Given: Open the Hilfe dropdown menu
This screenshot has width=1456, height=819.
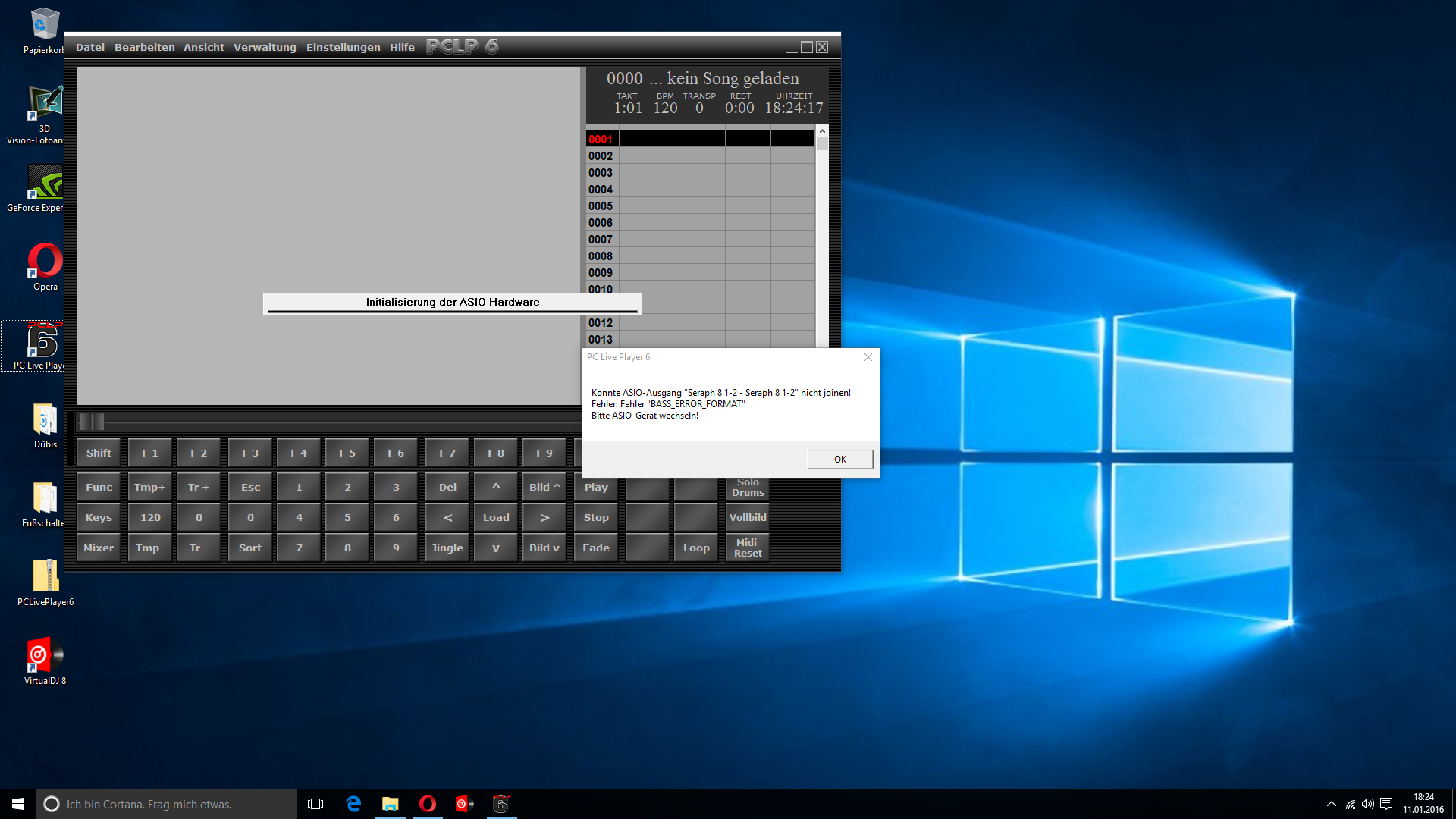Looking at the screenshot, I should (x=402, y=46).
